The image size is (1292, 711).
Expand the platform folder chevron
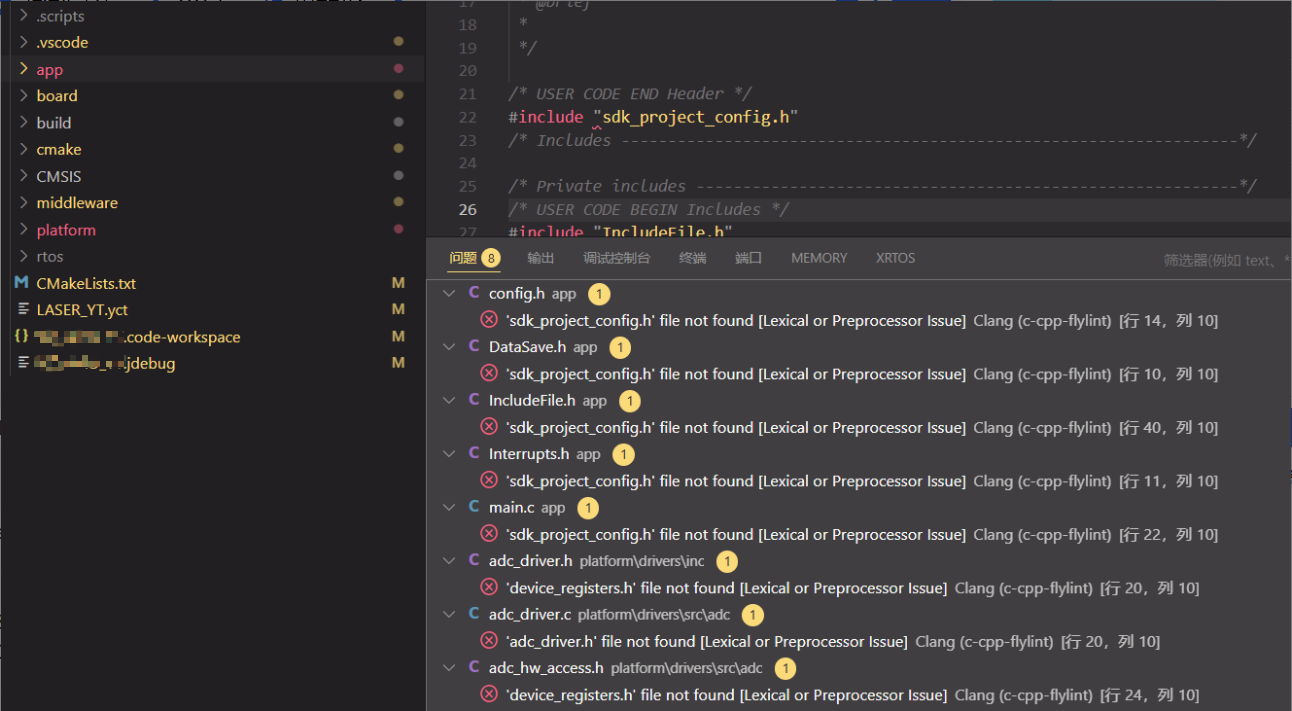[24, 229]
